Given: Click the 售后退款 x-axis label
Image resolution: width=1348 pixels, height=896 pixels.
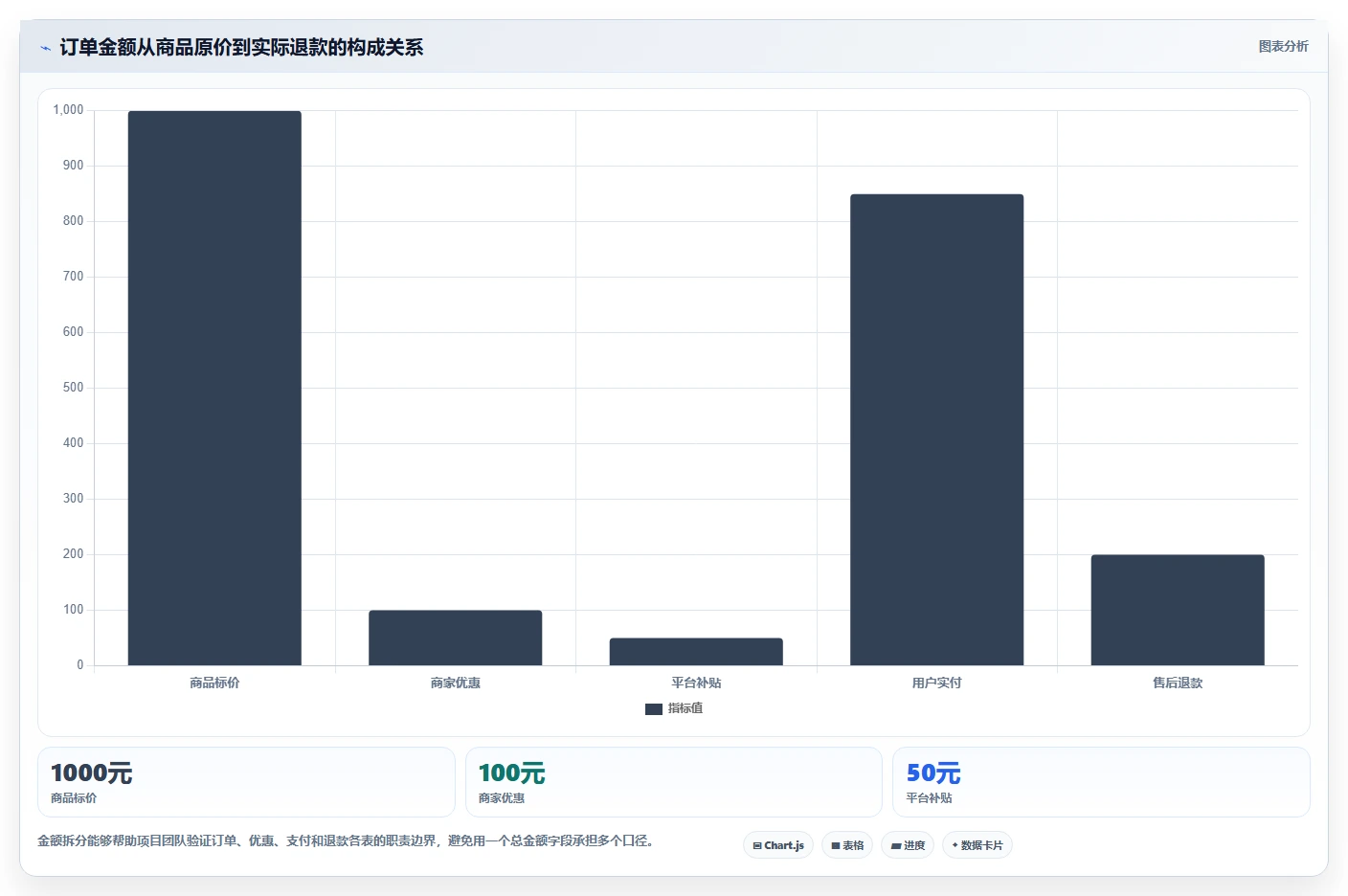Looking at the screenshot, I should (1178, 683).
